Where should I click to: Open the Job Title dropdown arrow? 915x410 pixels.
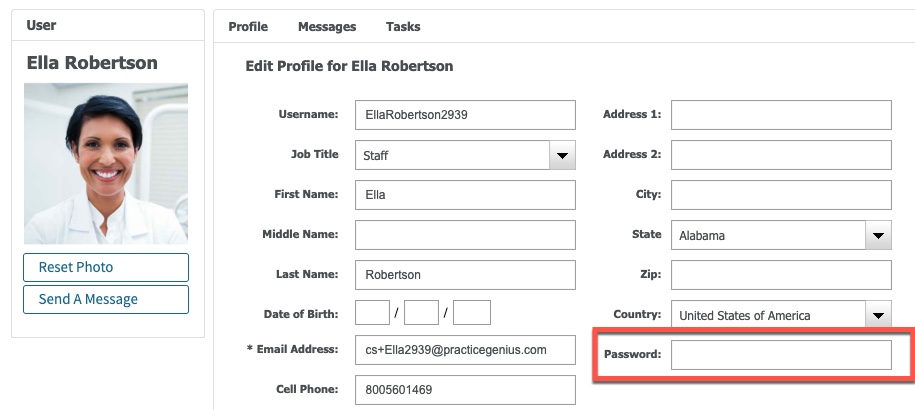563,155
